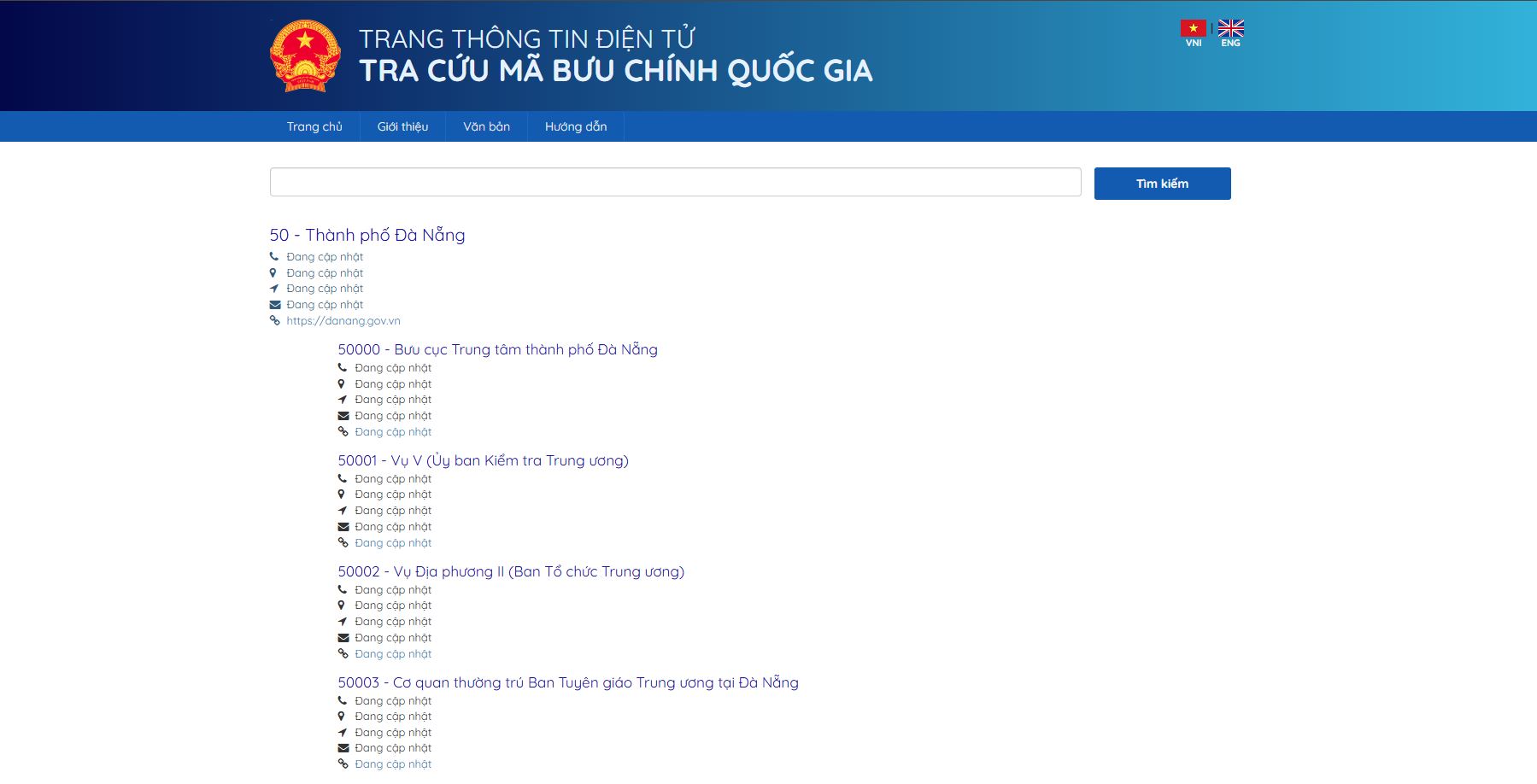Click website Đang cập nhật link under 50003
1537x784 pixels.
point(393,764)
